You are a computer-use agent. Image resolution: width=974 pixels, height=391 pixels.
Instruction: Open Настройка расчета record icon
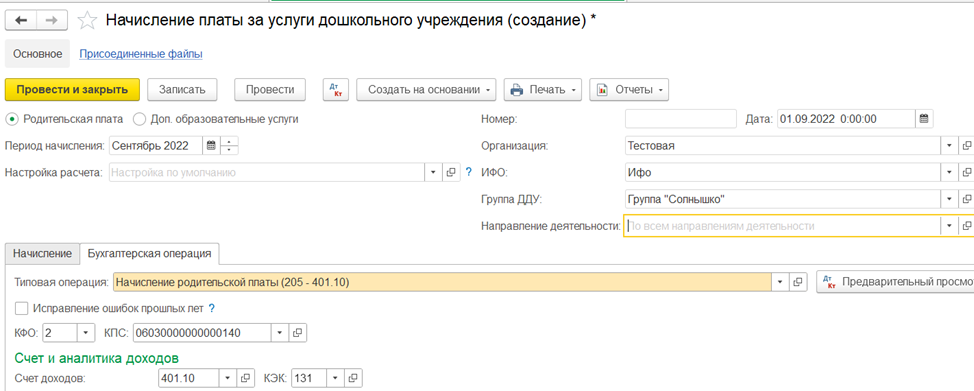[451, 172]
